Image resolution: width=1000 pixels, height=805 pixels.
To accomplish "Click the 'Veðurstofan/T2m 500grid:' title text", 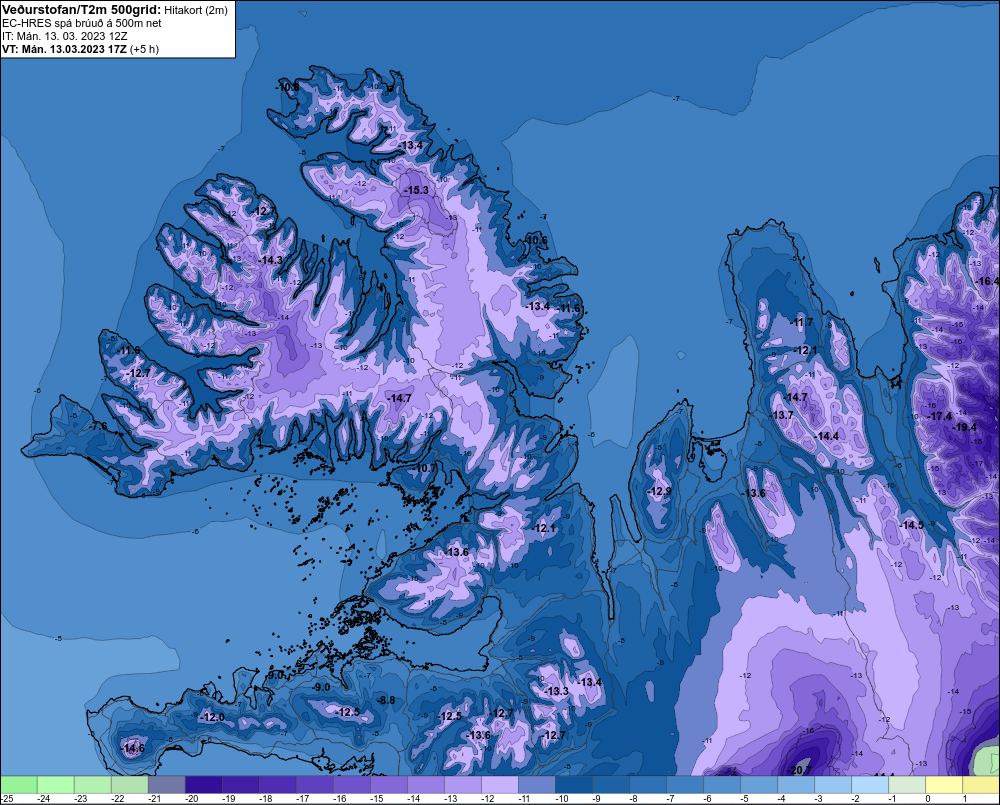I will coord(82,10).
